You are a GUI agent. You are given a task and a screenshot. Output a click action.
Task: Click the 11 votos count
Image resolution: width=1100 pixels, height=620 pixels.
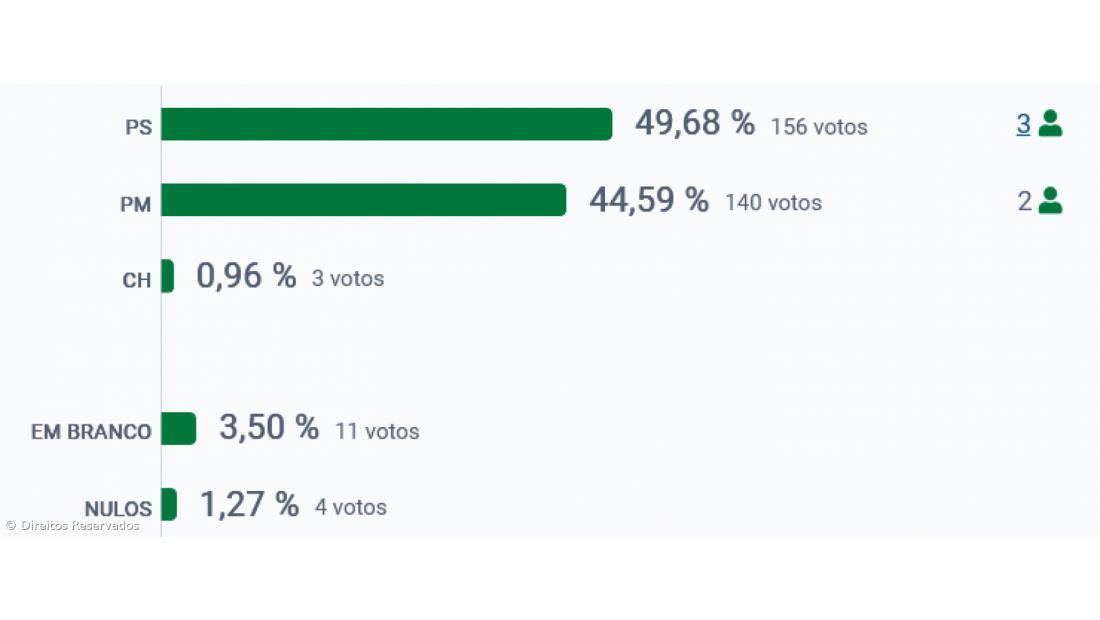pos(377,432)
